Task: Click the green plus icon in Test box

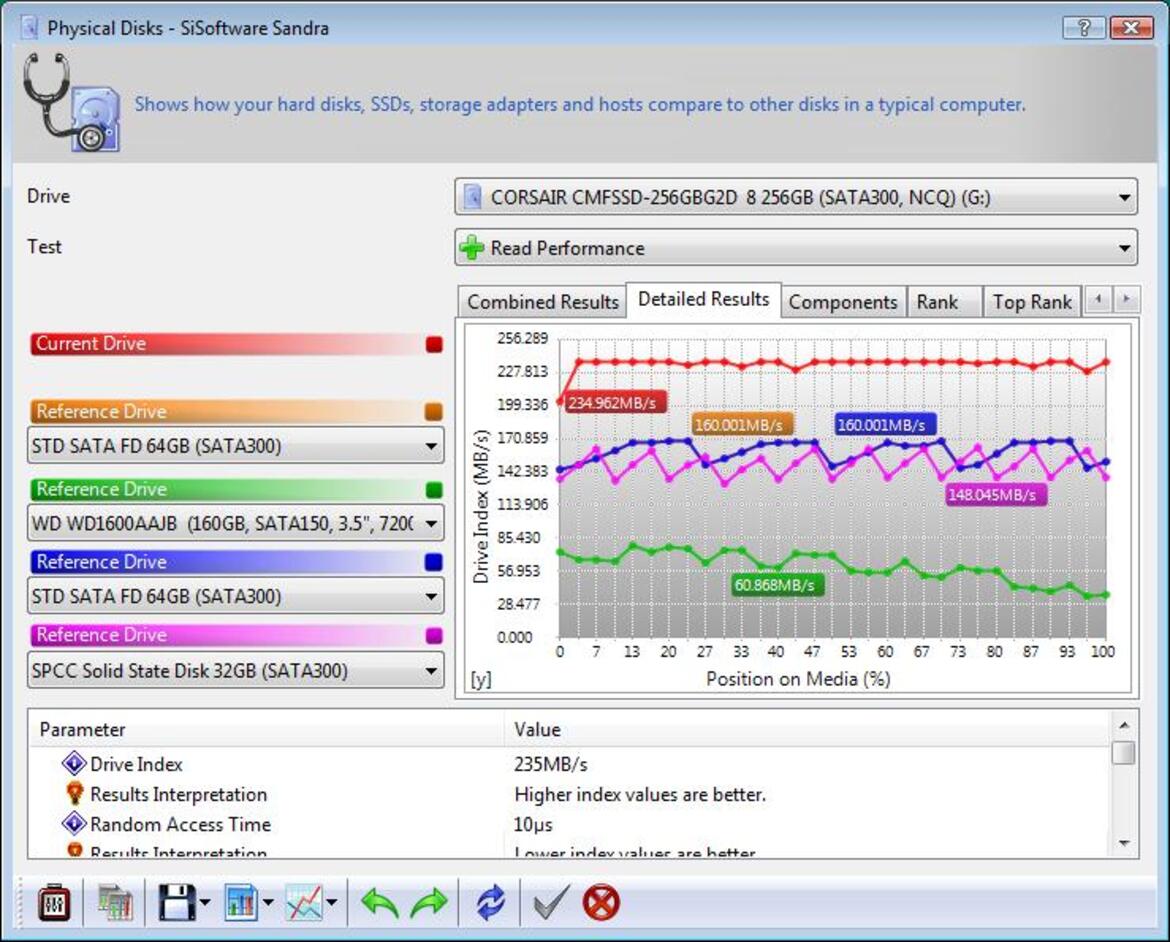Action: 472,248
